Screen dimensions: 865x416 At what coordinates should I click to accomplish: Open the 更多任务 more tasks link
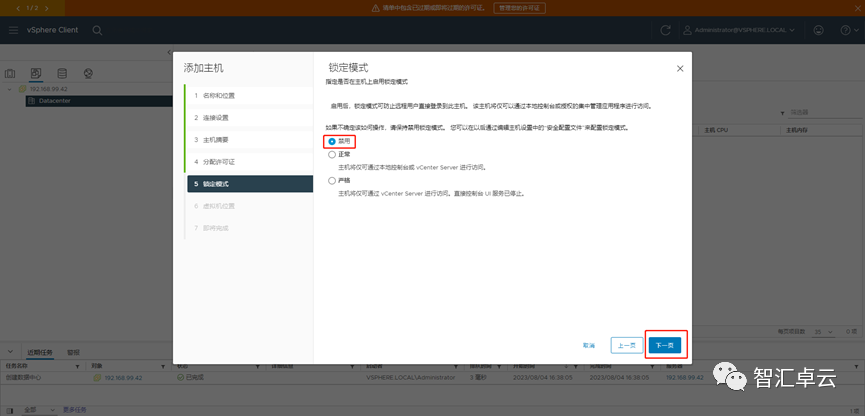pos(74,410)
